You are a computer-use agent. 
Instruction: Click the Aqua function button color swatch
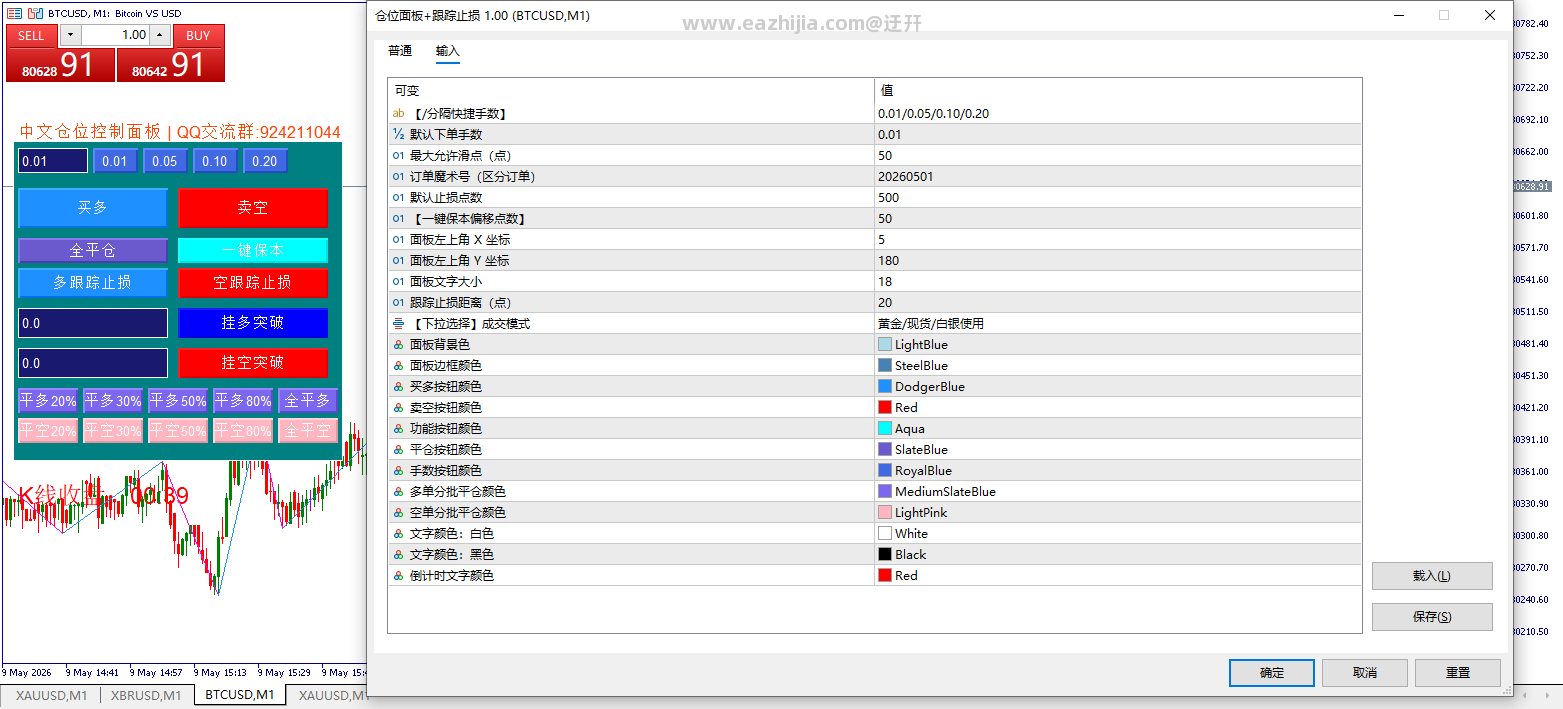pyautogui.click(x=885, y=429)
